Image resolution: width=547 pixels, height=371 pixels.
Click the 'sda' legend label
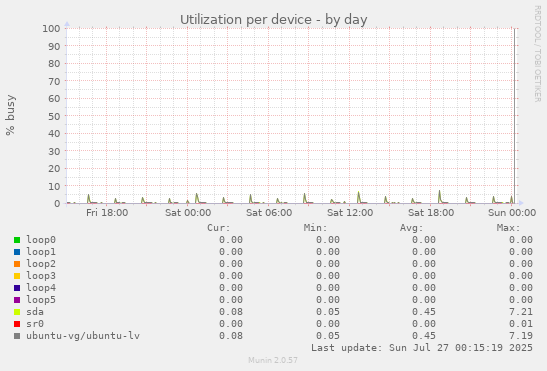[x=35, y=312]
